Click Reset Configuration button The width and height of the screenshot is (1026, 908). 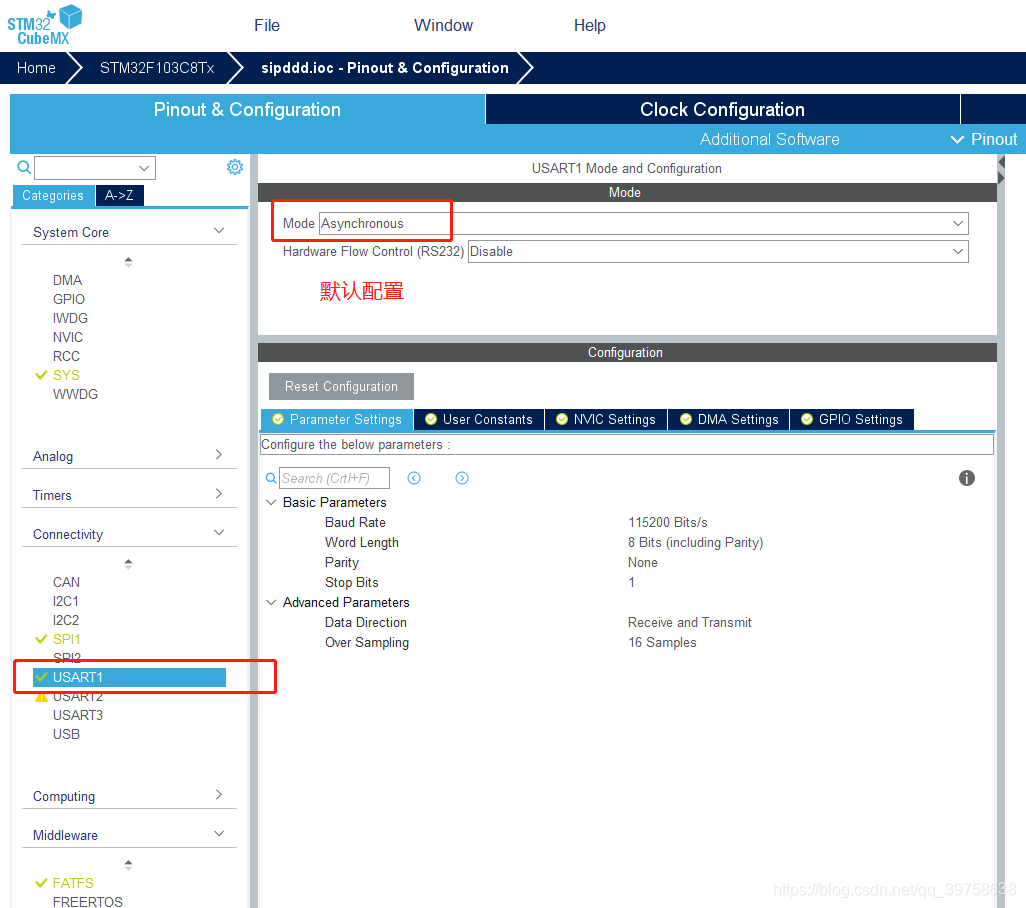(341, 387)
